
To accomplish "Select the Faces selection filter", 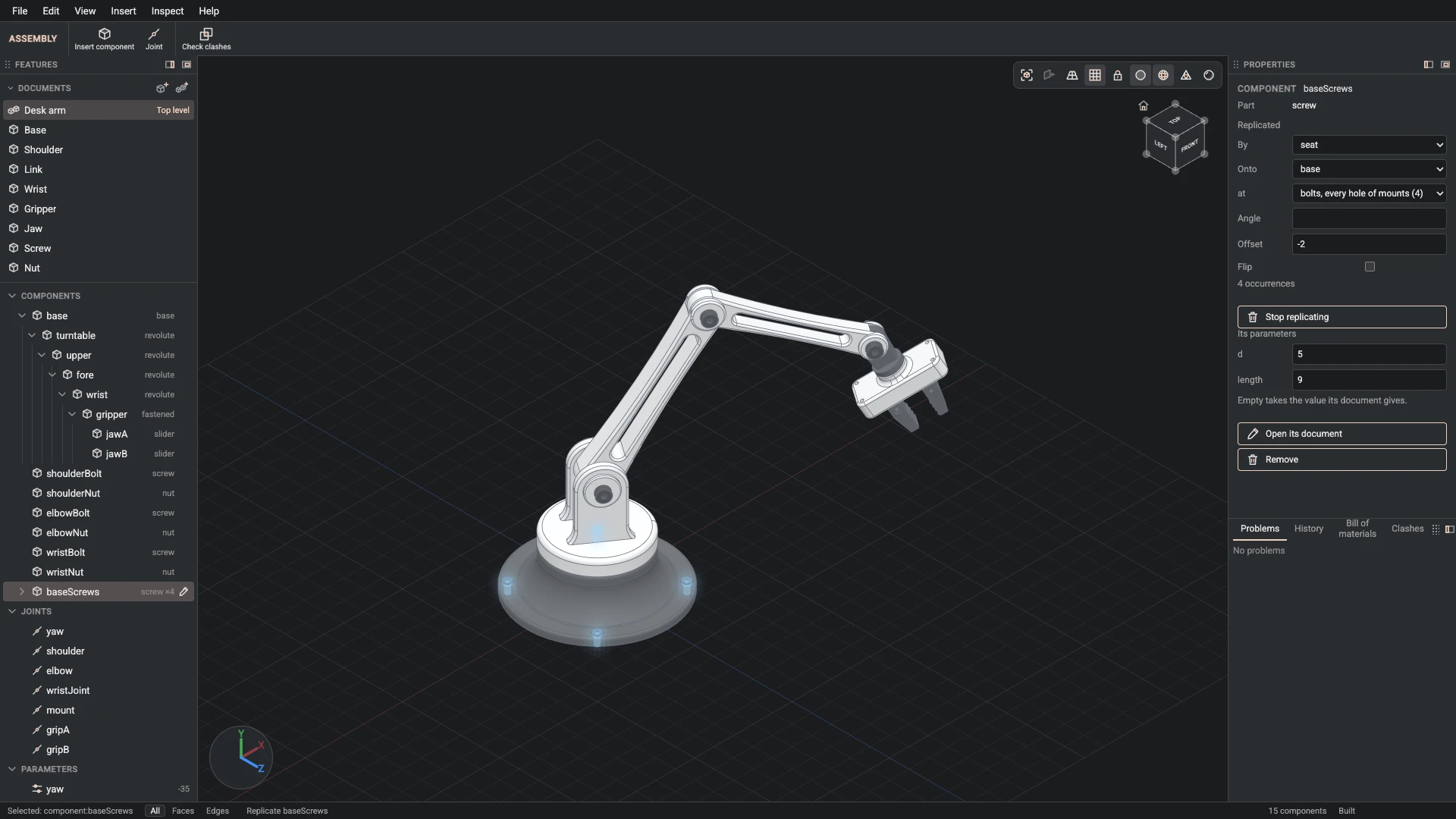I will point(183,811).
